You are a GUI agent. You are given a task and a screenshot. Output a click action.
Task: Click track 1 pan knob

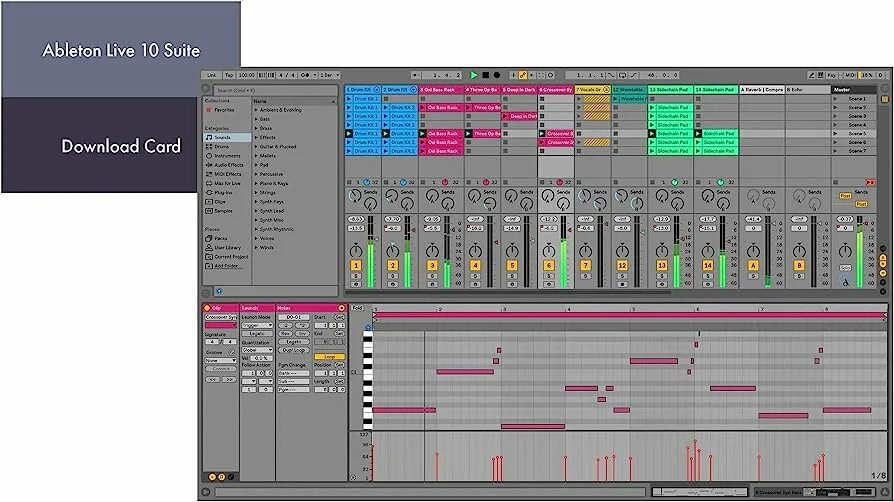[x=356, y=251]
